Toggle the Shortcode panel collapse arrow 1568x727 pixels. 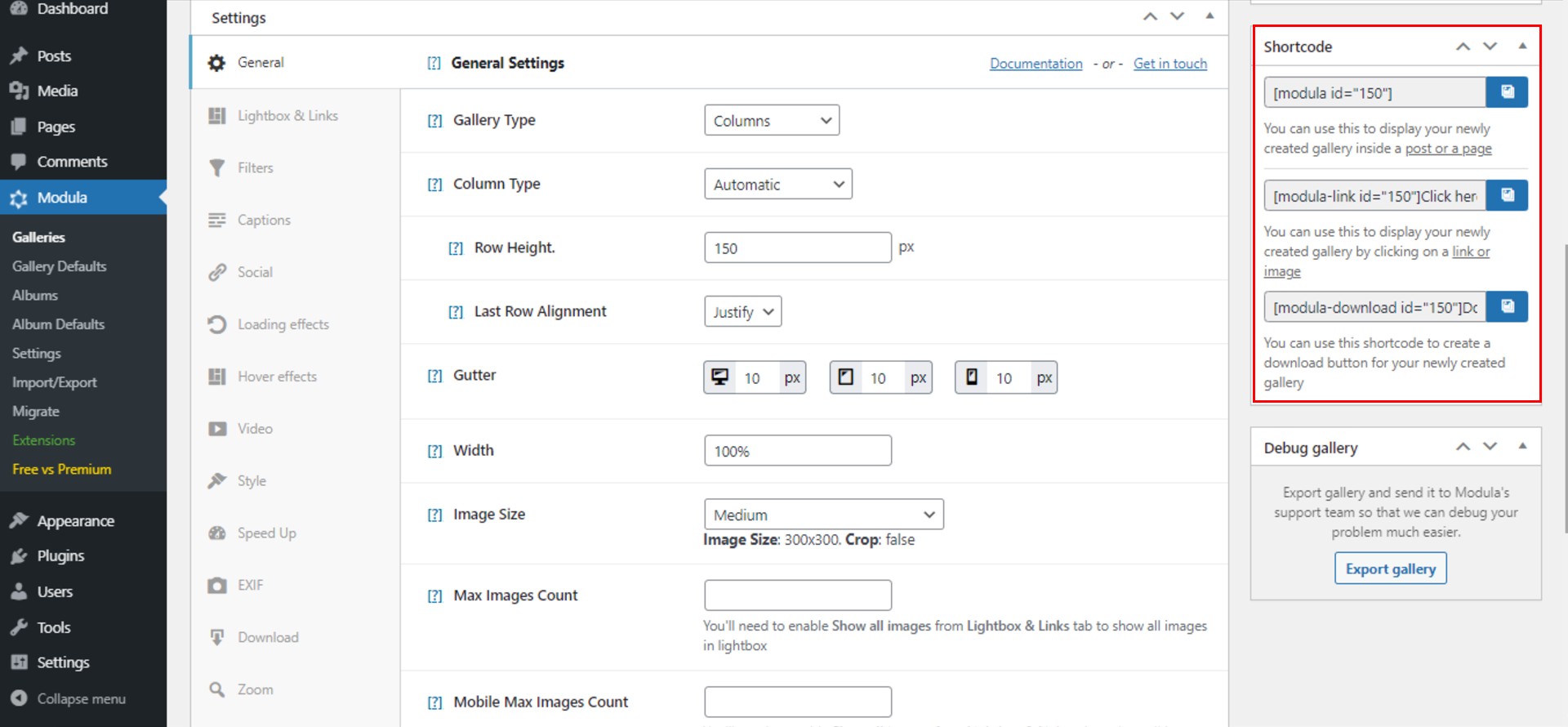(x=1522, y=47)
